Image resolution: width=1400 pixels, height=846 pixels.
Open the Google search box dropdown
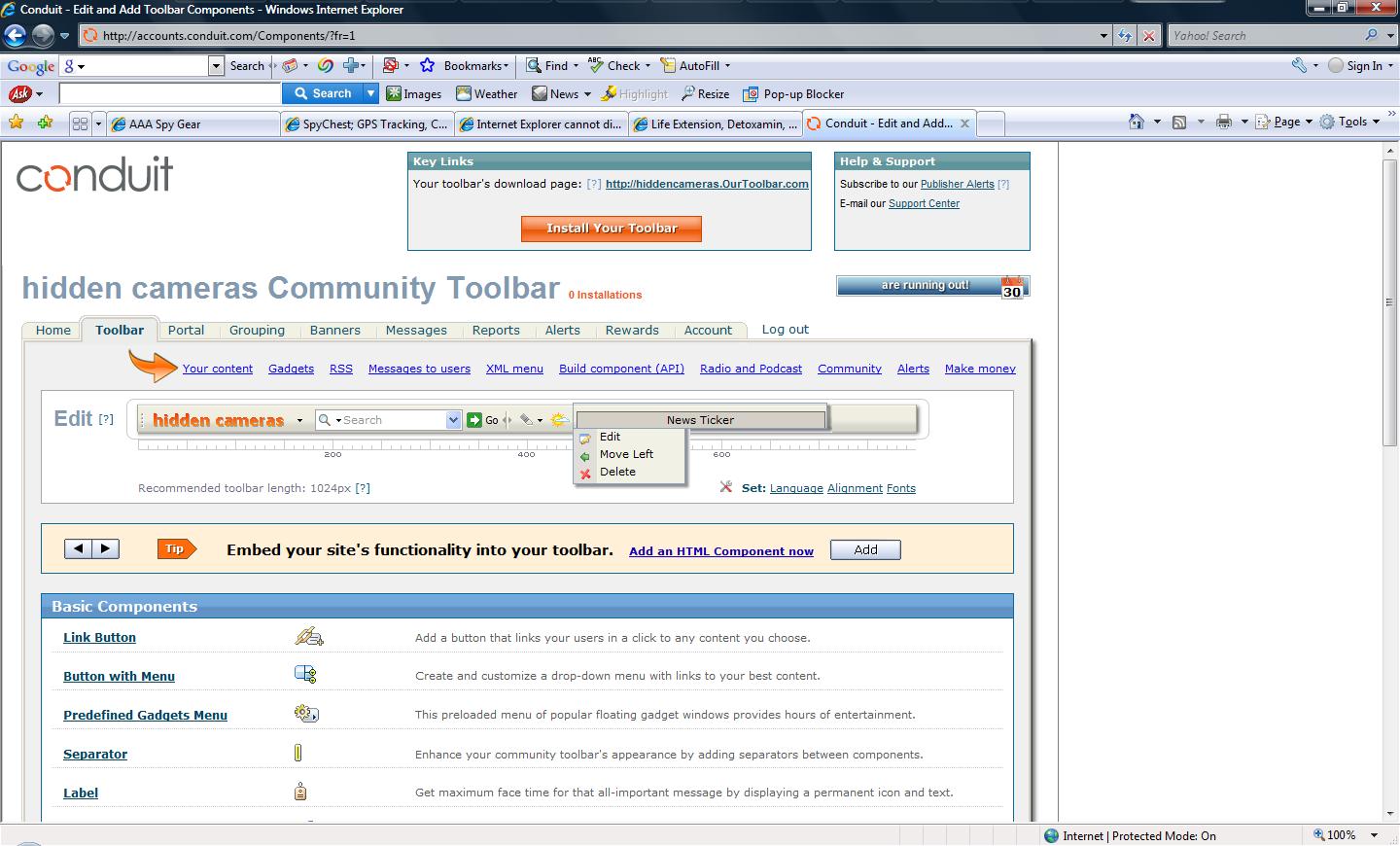click(x=216, y=65)
